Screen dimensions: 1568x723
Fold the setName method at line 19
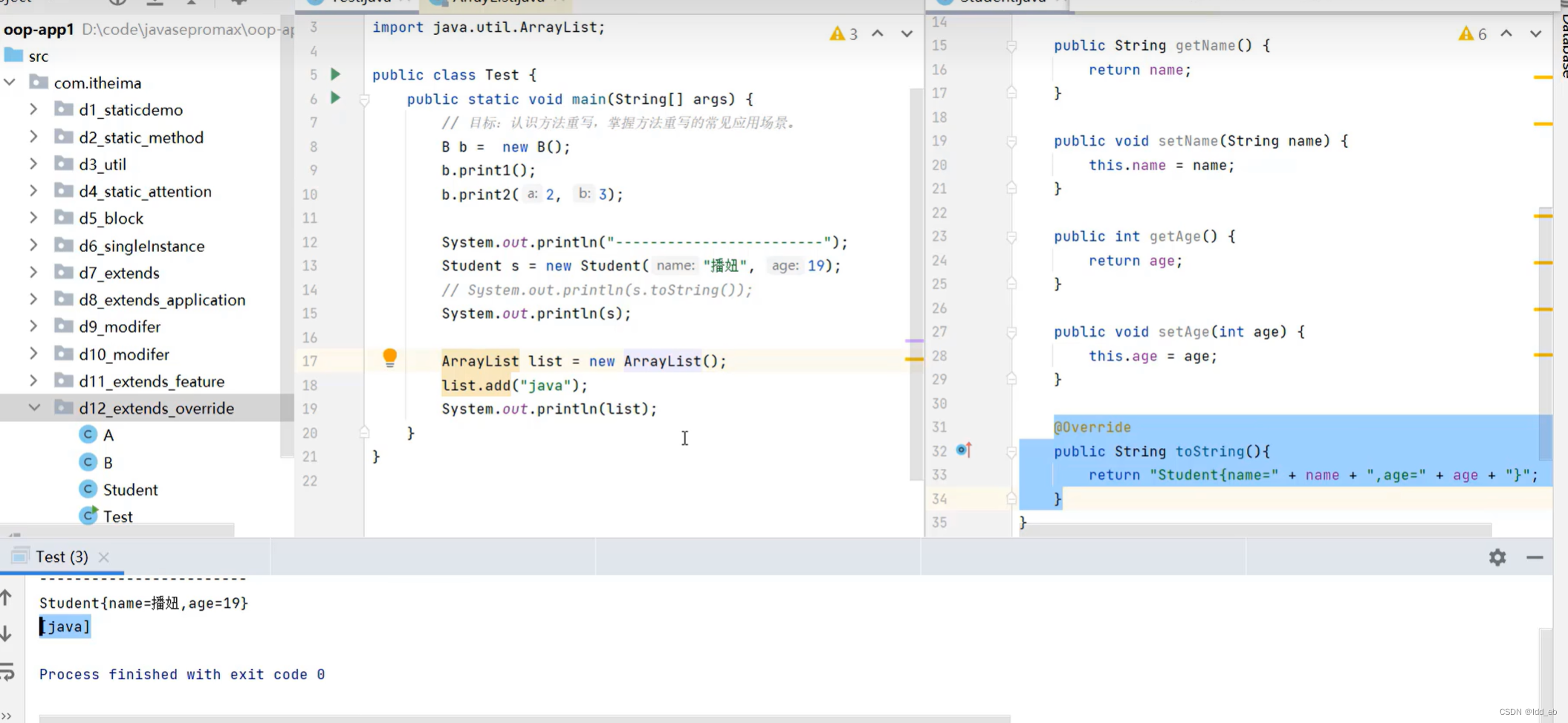tap(1011, 141)
